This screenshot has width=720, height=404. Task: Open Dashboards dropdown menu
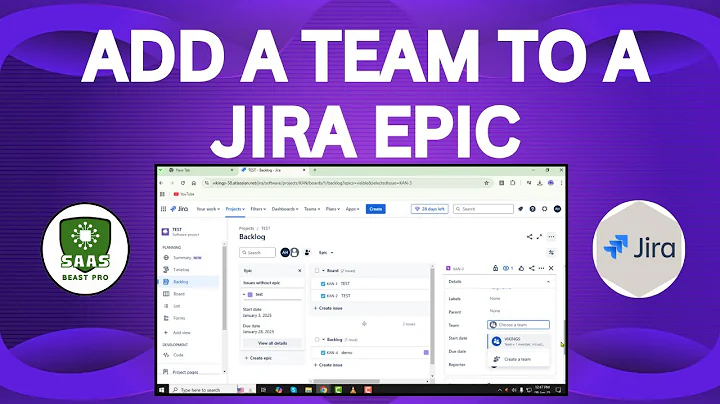tap(285, 209)
